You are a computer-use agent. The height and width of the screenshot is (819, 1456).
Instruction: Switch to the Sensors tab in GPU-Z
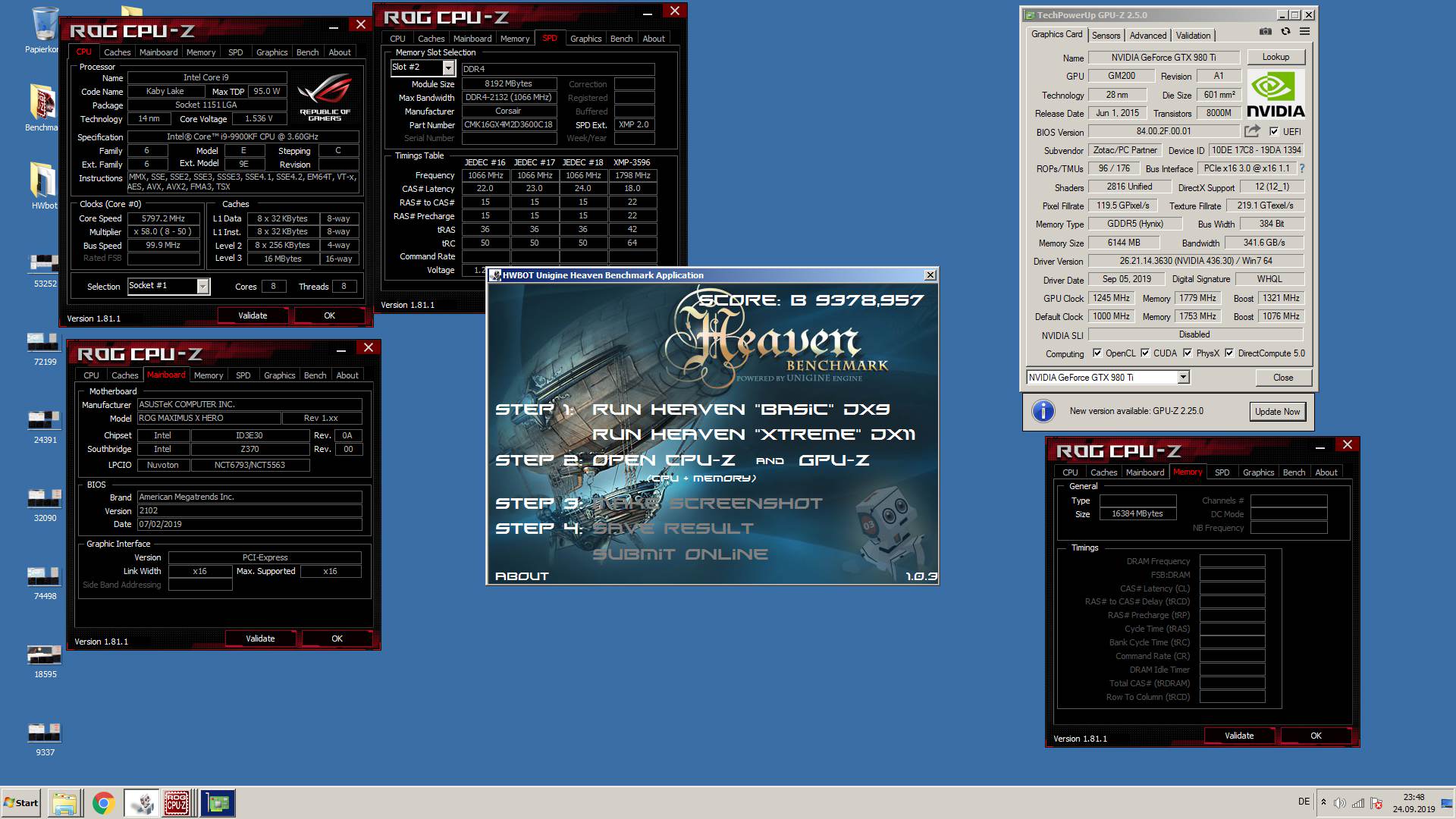pos(1106,36)
